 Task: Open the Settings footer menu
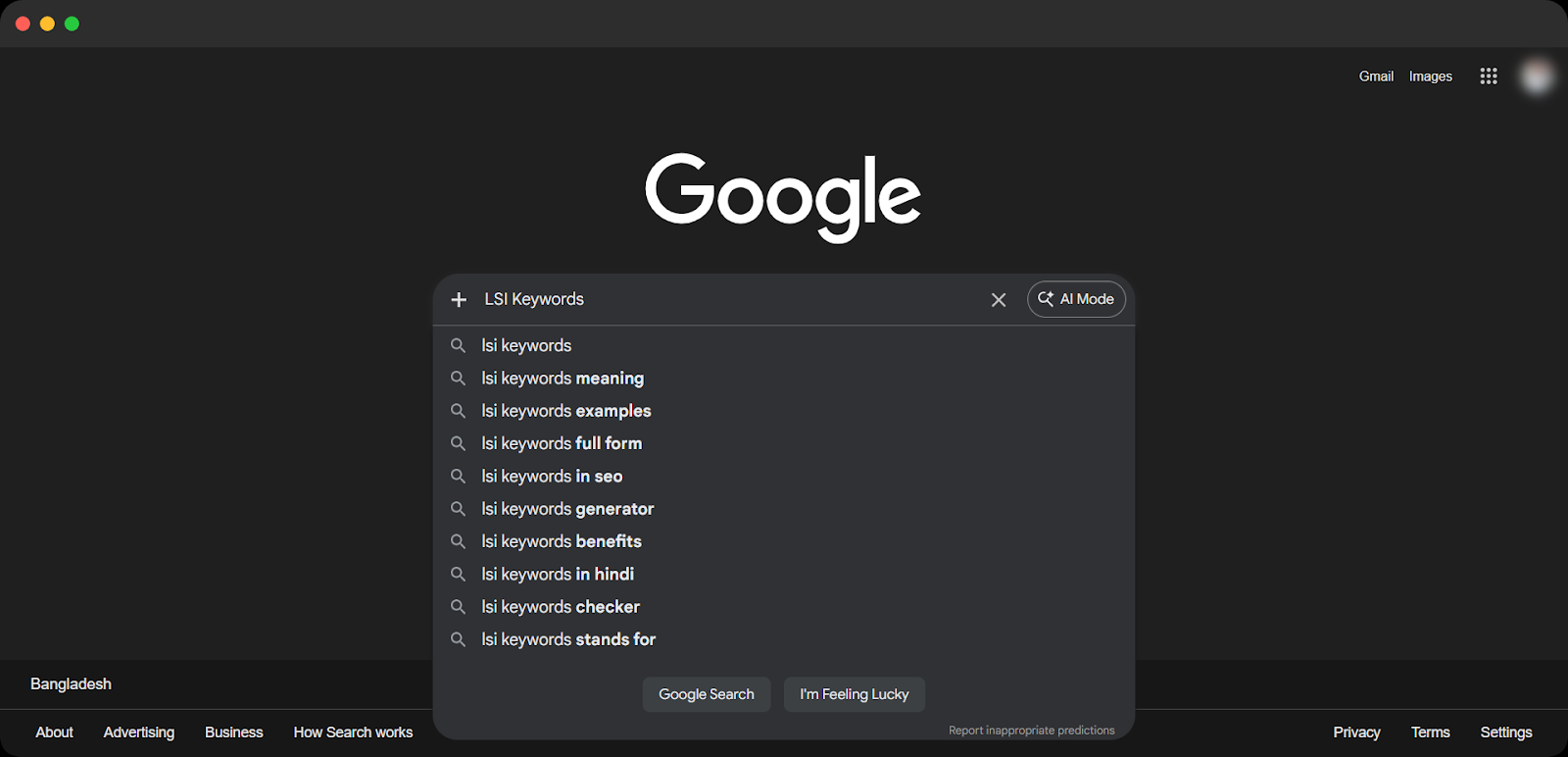pyautogui.click(x=1506, y=732)
